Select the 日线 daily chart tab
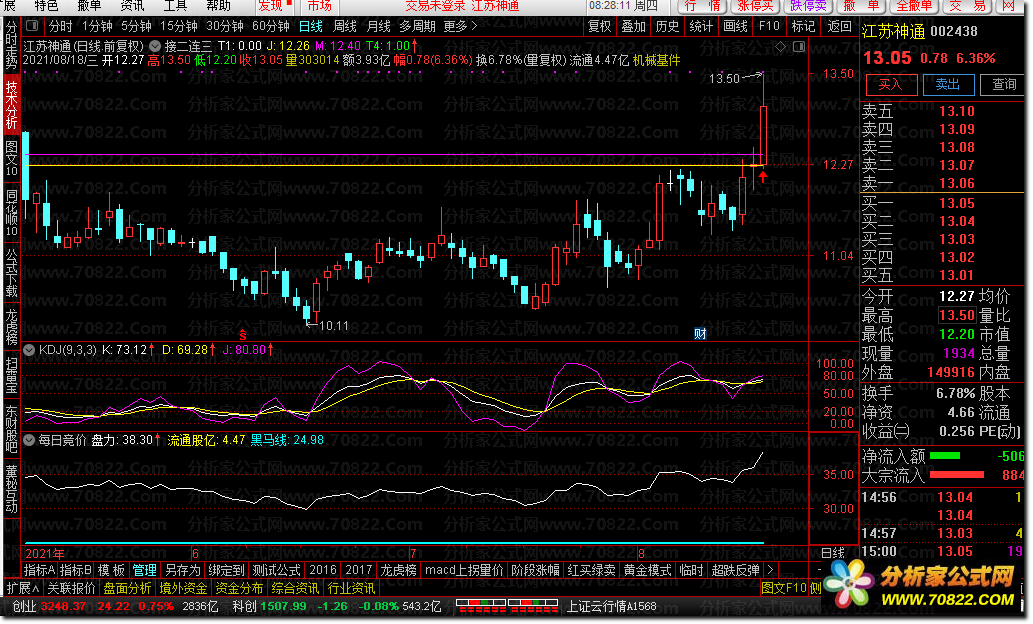The width and height of the screenshot is (1033, 624). (x=311, y=26)
